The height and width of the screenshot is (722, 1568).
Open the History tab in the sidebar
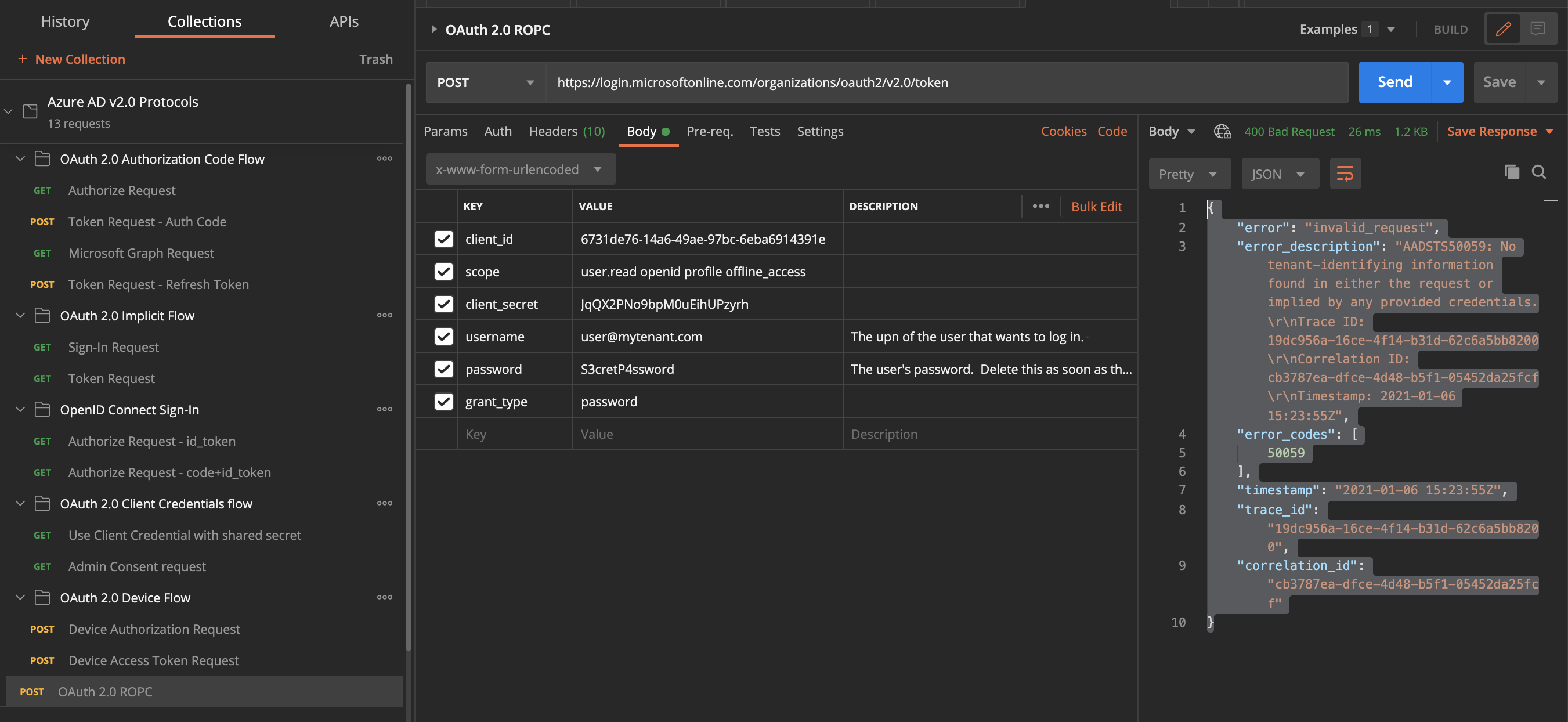coord(65,21)
